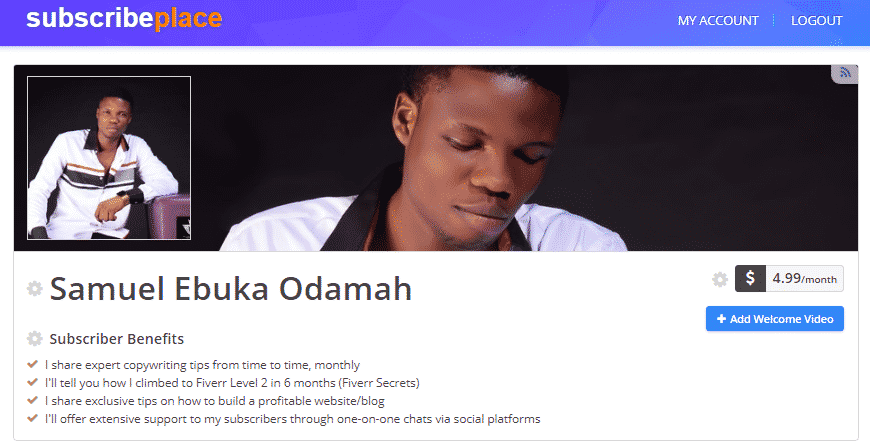
Task: Go to the subscribeplace home logo
Action: [124, 19]
